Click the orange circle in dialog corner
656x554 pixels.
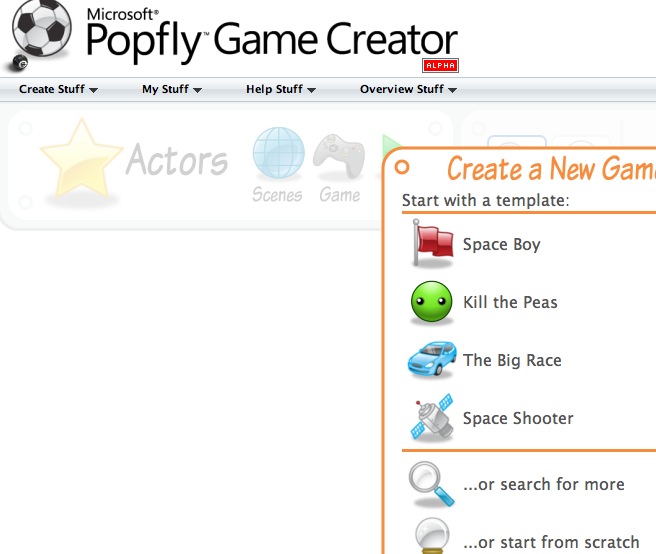click(402, 167)
